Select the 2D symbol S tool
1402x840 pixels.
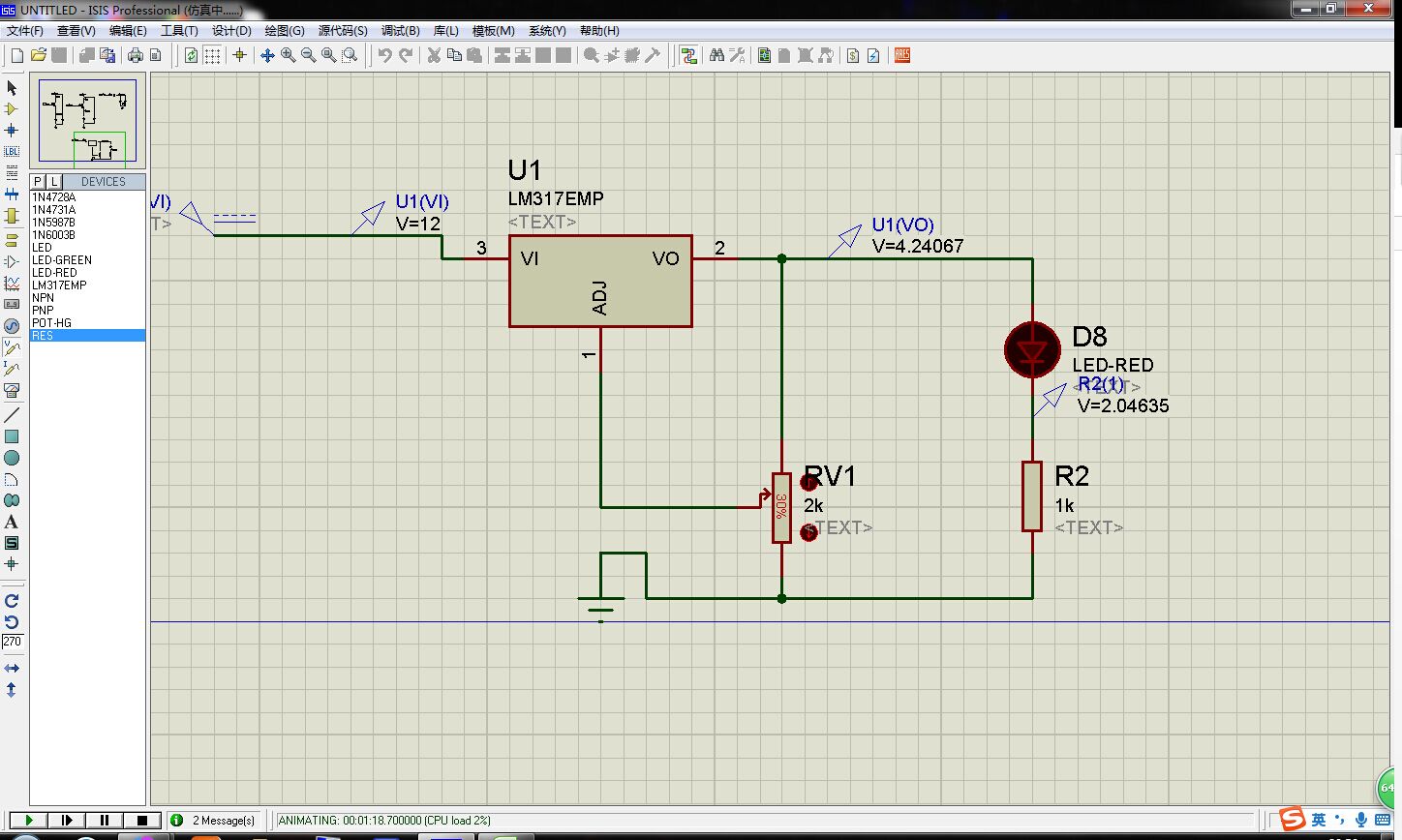12,543
